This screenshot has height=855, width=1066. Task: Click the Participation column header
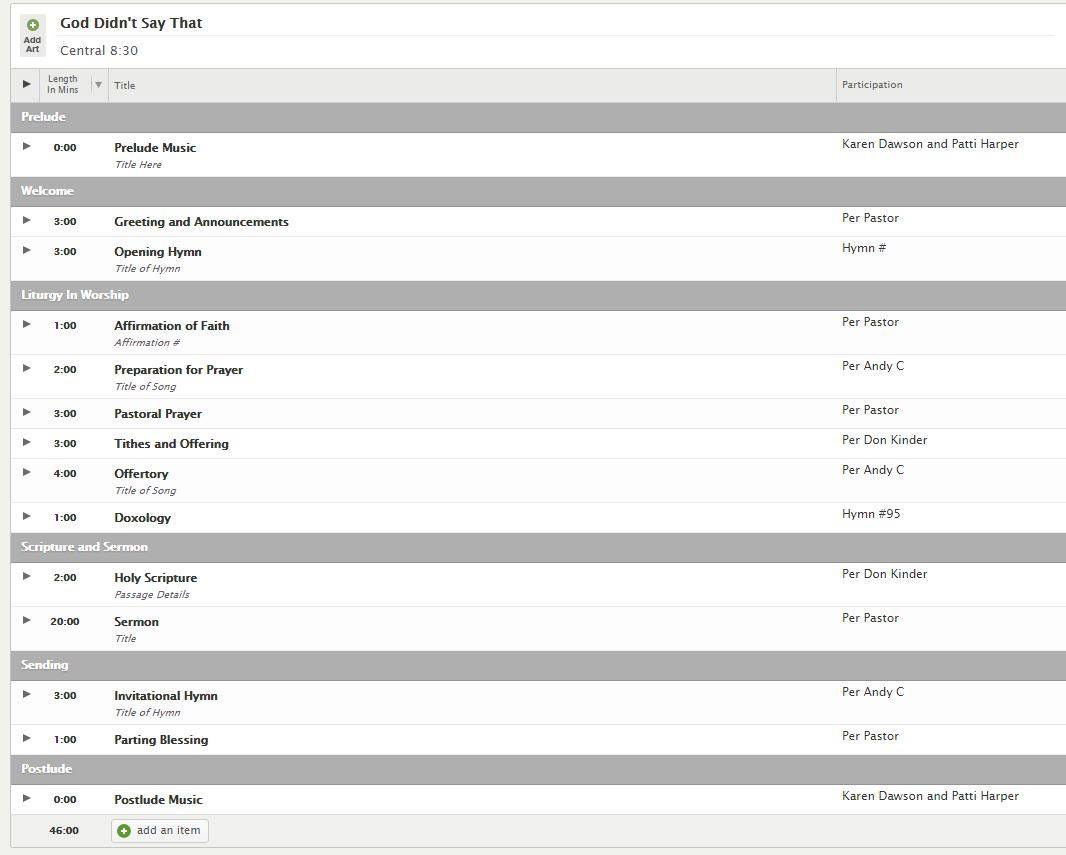872,85
